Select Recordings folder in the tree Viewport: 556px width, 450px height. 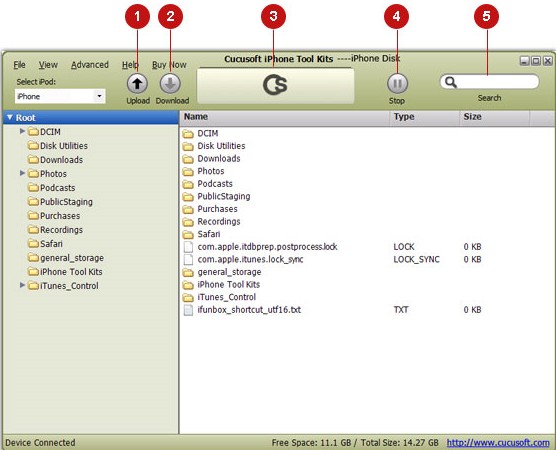tap(61, 230)
